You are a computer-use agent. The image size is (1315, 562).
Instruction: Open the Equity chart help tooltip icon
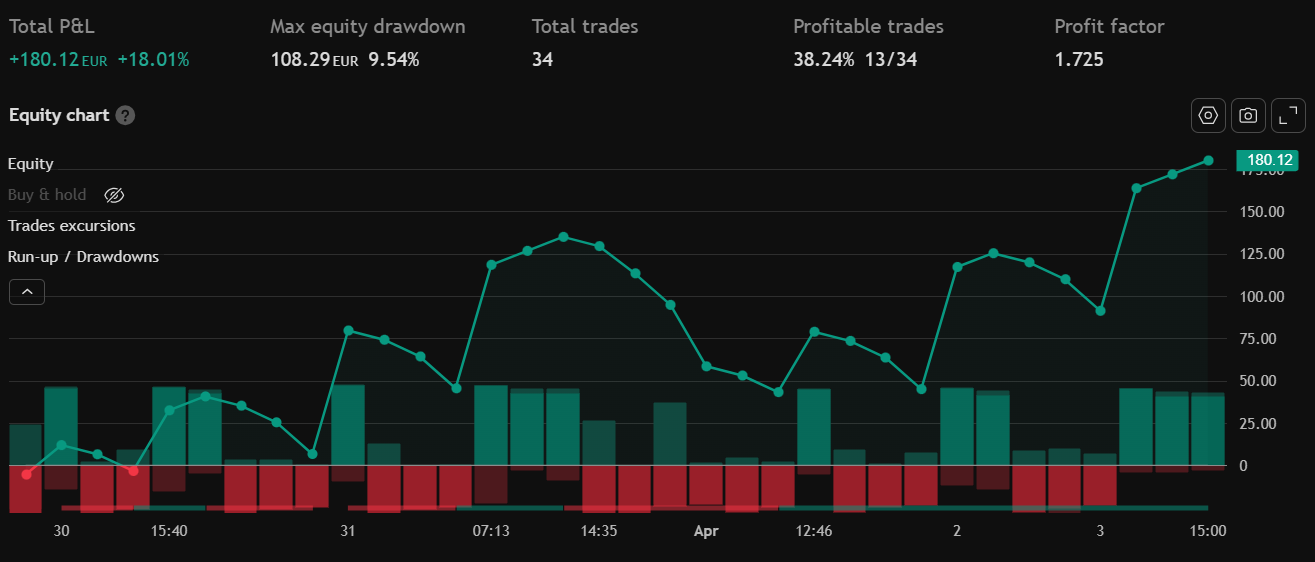[125, 115]
